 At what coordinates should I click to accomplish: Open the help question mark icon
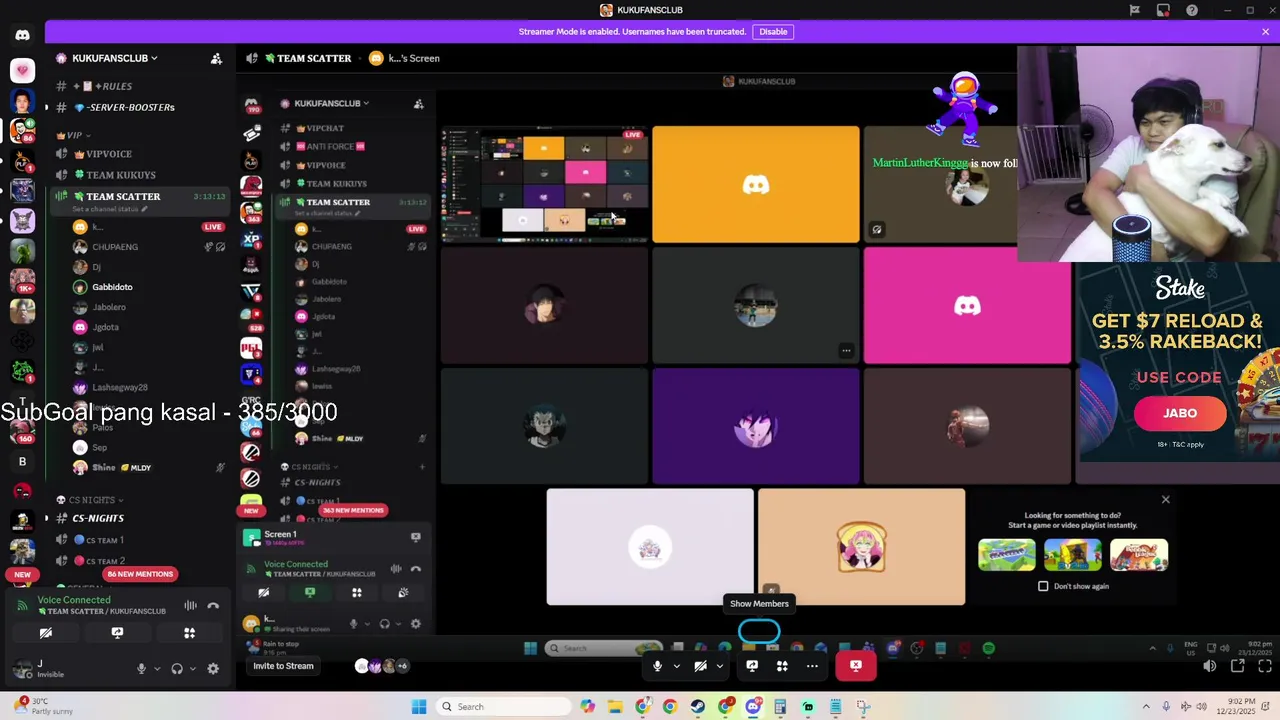click(x=1192, y=10)
